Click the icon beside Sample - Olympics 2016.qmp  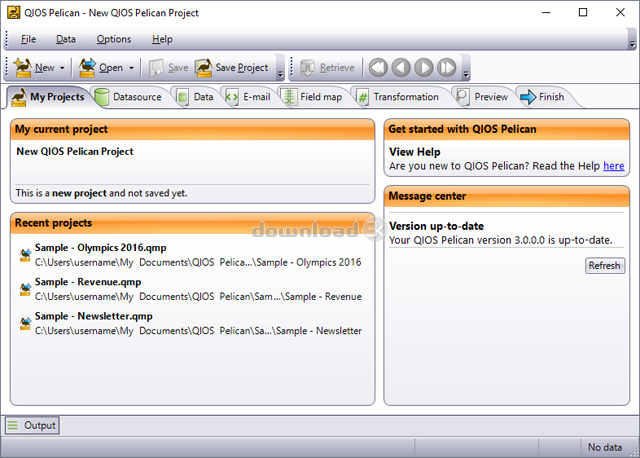coord(25,255)
